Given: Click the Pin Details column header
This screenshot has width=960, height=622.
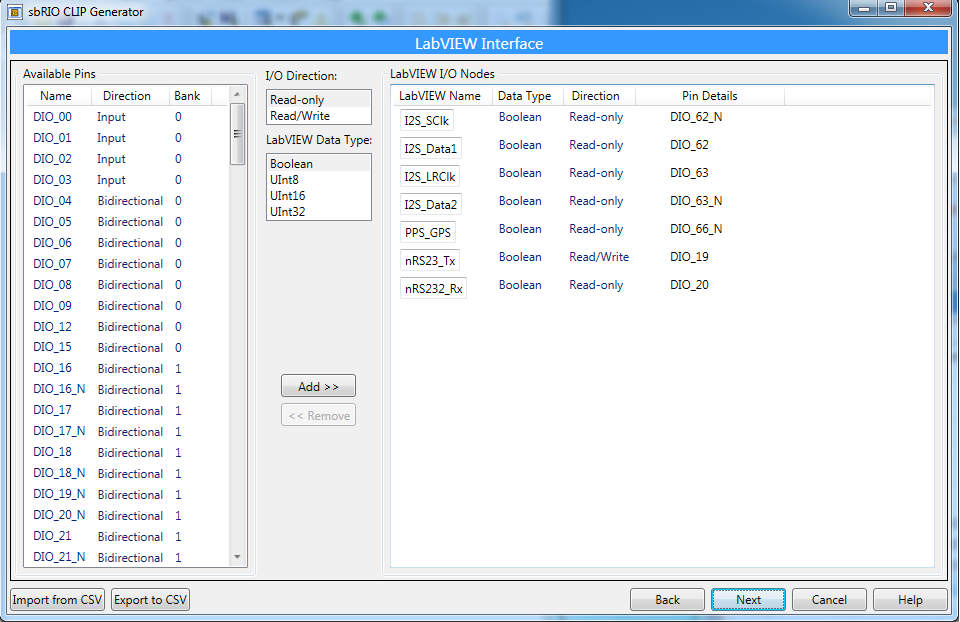Looking at the screenshot, I should tap(710, 96).
